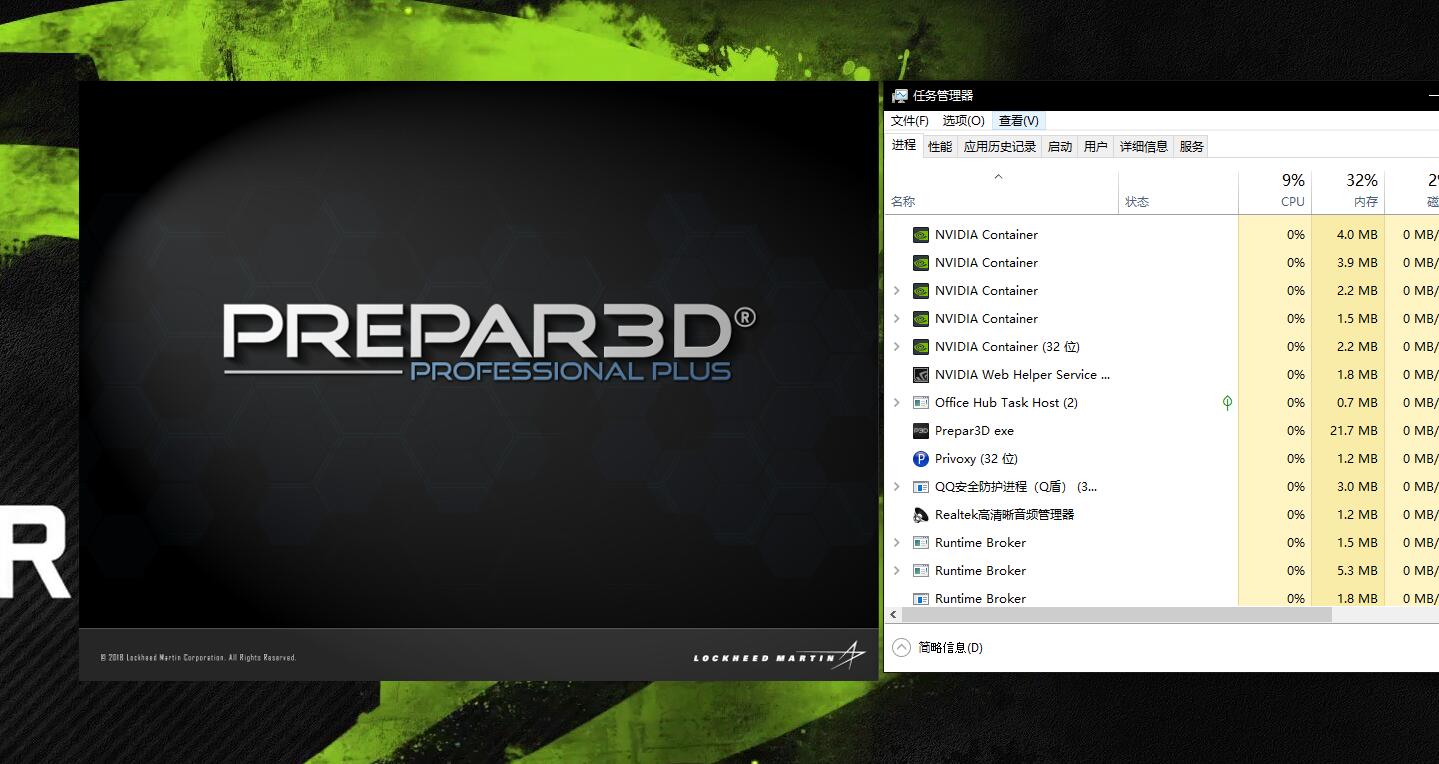Click the circled up-arrow icon beside 简略信息

[901, 647]
